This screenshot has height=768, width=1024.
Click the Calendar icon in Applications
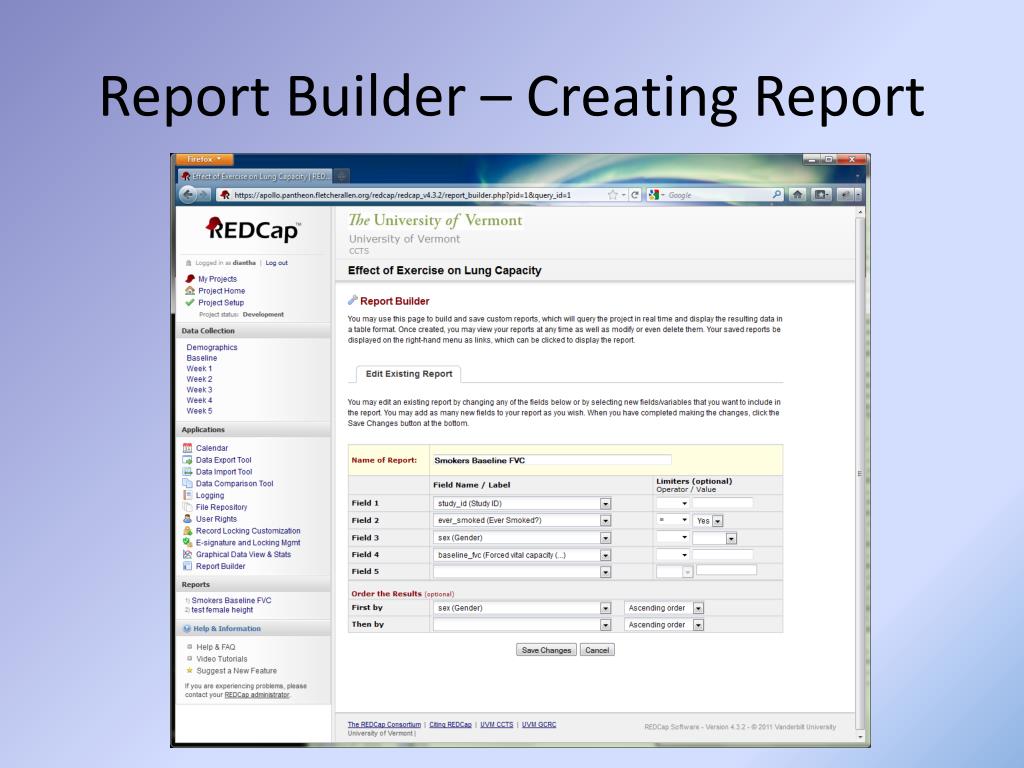coord(187,448)
